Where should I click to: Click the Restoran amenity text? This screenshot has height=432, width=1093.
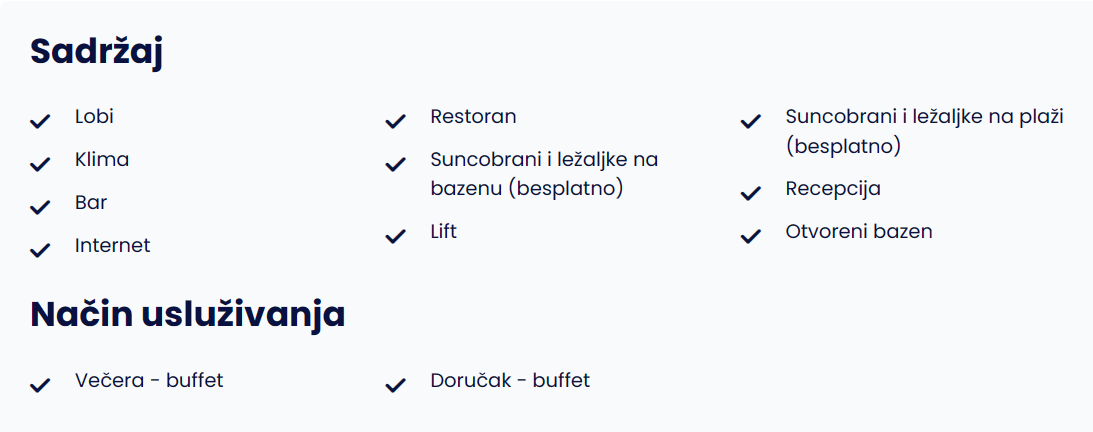pyautogui.click(x=473, y=116)
